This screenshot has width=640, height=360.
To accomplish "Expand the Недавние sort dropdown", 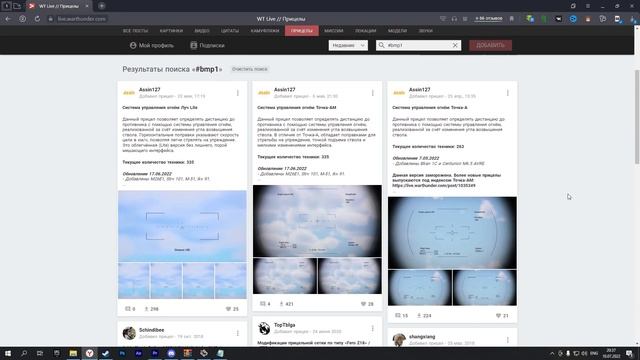I will (348, 45).
